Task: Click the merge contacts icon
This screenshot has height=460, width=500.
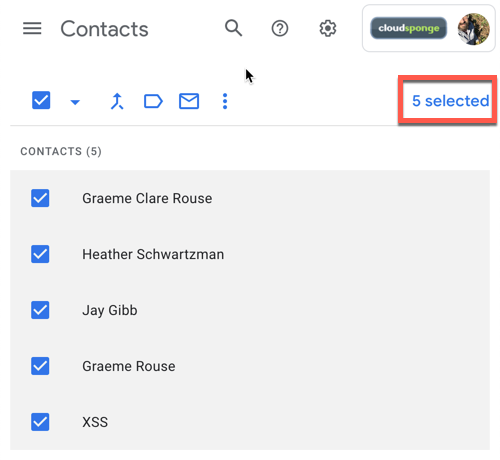Action: point(117,101)
